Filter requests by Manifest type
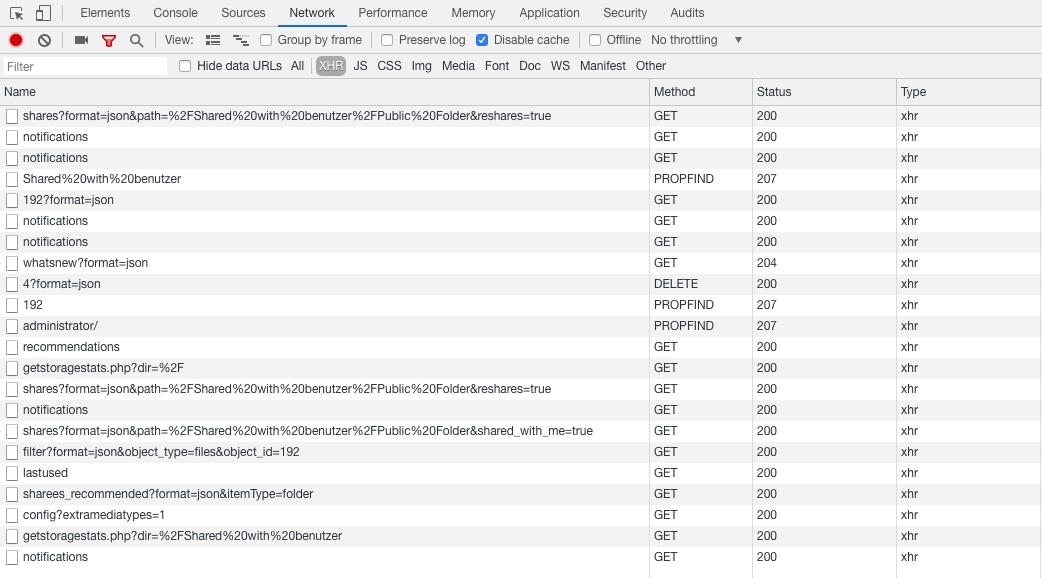The width and height of the screenshot is (1042, 578). 603,66
